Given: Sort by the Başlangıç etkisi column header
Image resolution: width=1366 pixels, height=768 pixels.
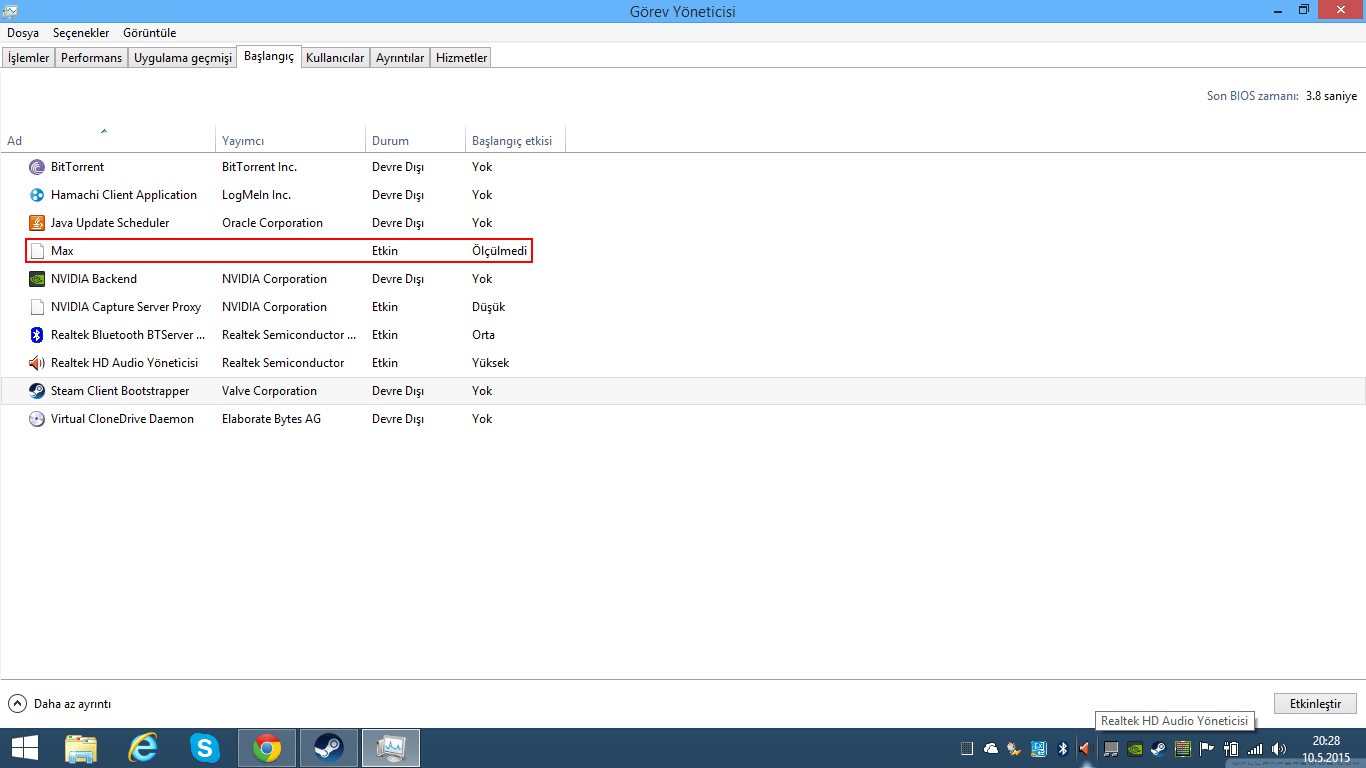Looking at the screenshot, I should pos(516,139).
